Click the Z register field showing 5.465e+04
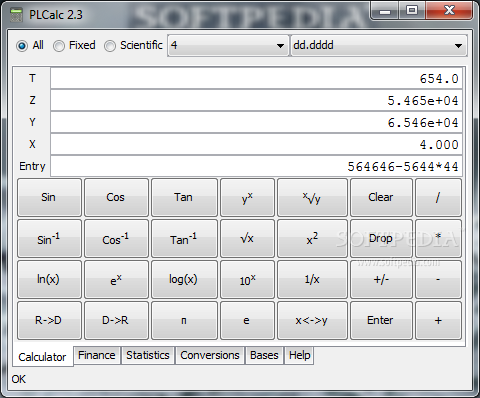 (x=256, y=100)
